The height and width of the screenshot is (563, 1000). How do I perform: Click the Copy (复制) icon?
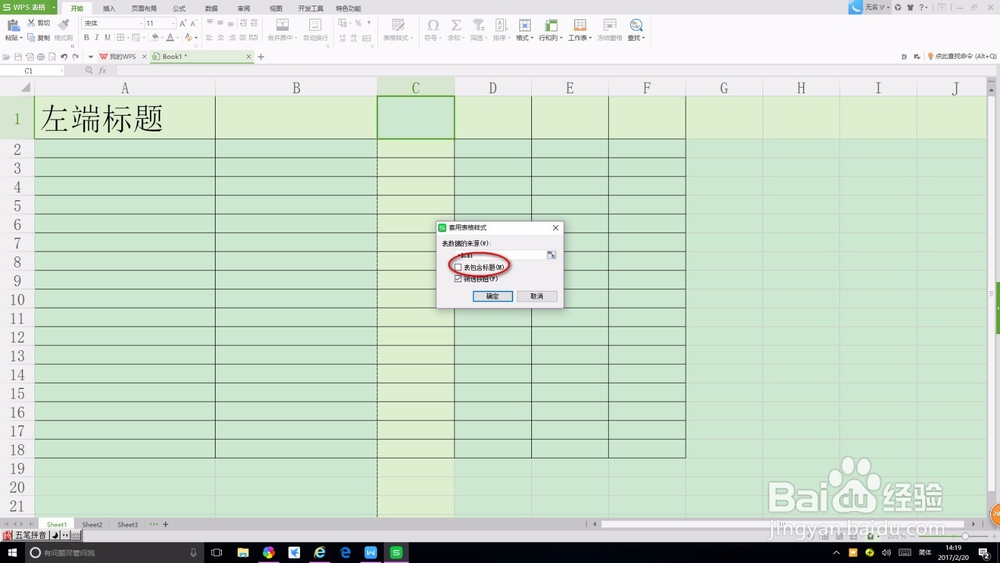coord(31,38)
